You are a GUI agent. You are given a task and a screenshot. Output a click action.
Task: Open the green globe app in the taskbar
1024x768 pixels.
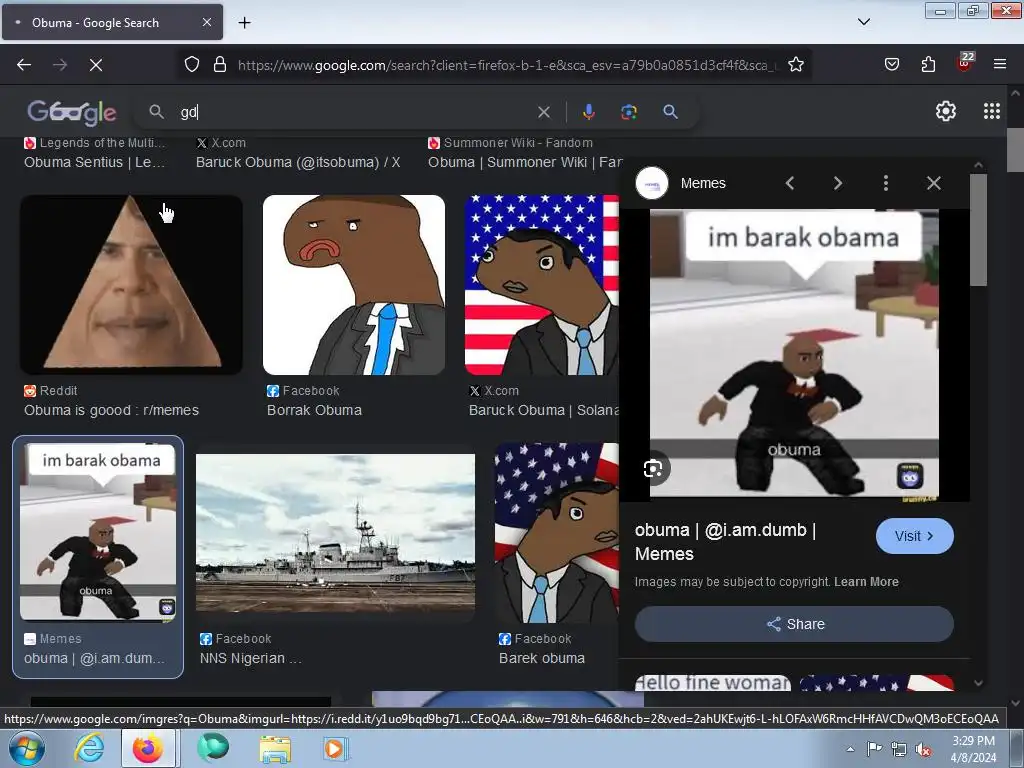(212, 748)
